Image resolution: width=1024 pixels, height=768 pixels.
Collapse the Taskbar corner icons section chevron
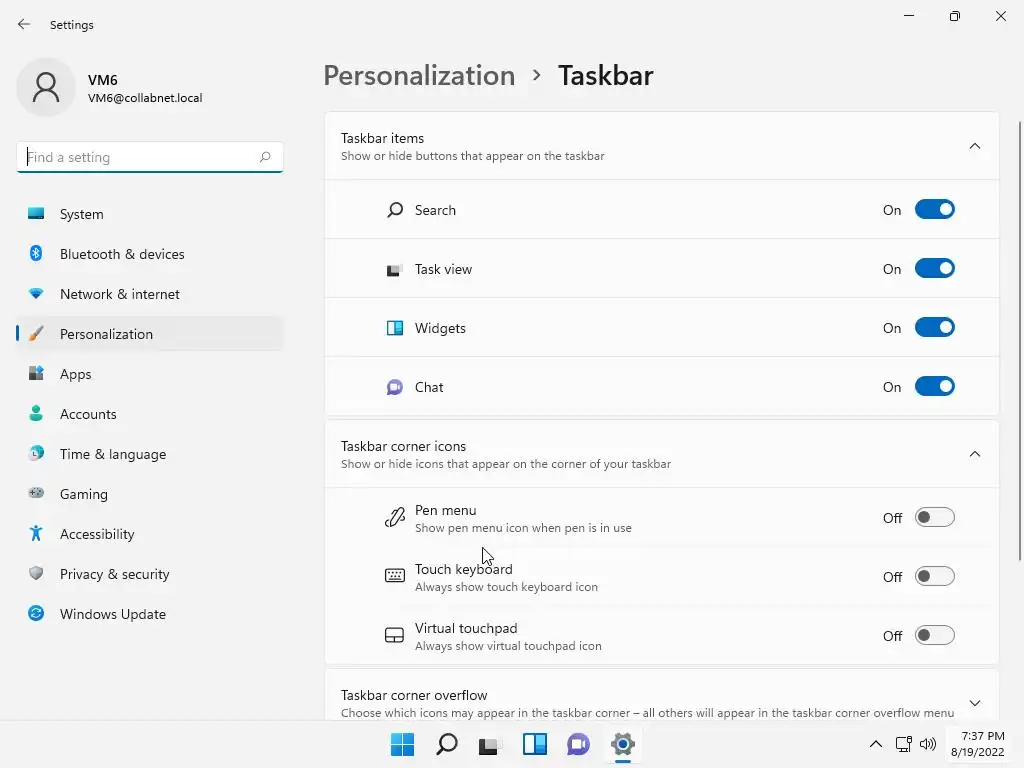click(x=974, y=454)
